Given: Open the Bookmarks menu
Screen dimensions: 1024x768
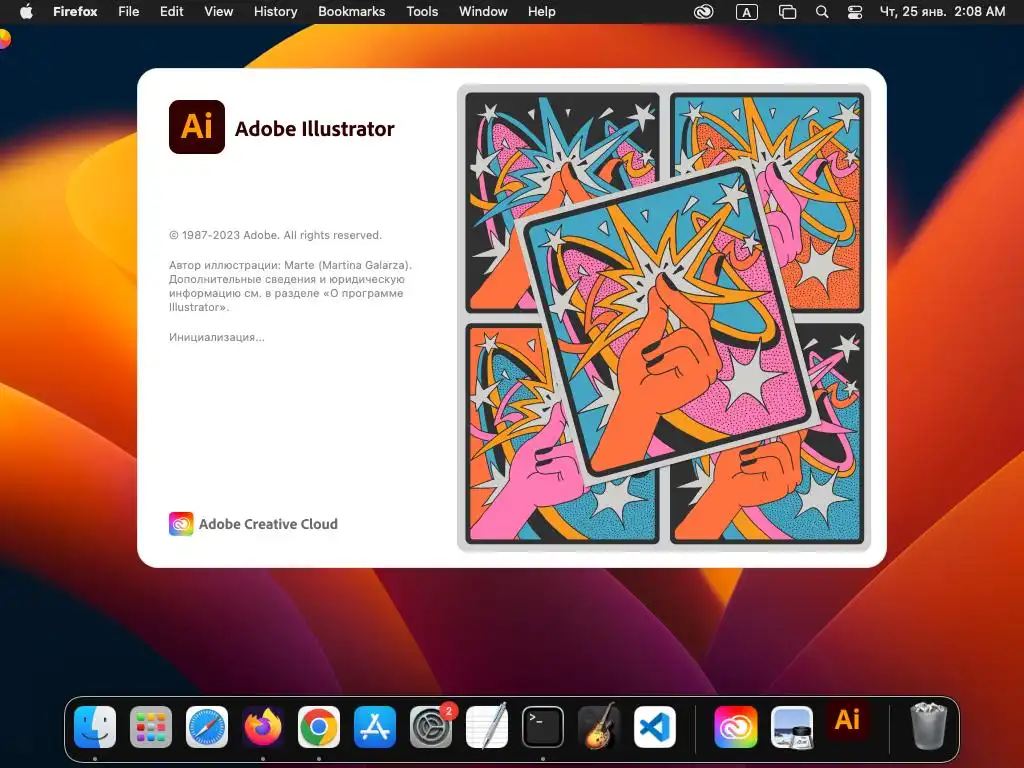Looking at the screenshot, I should [x=351, y=12].
